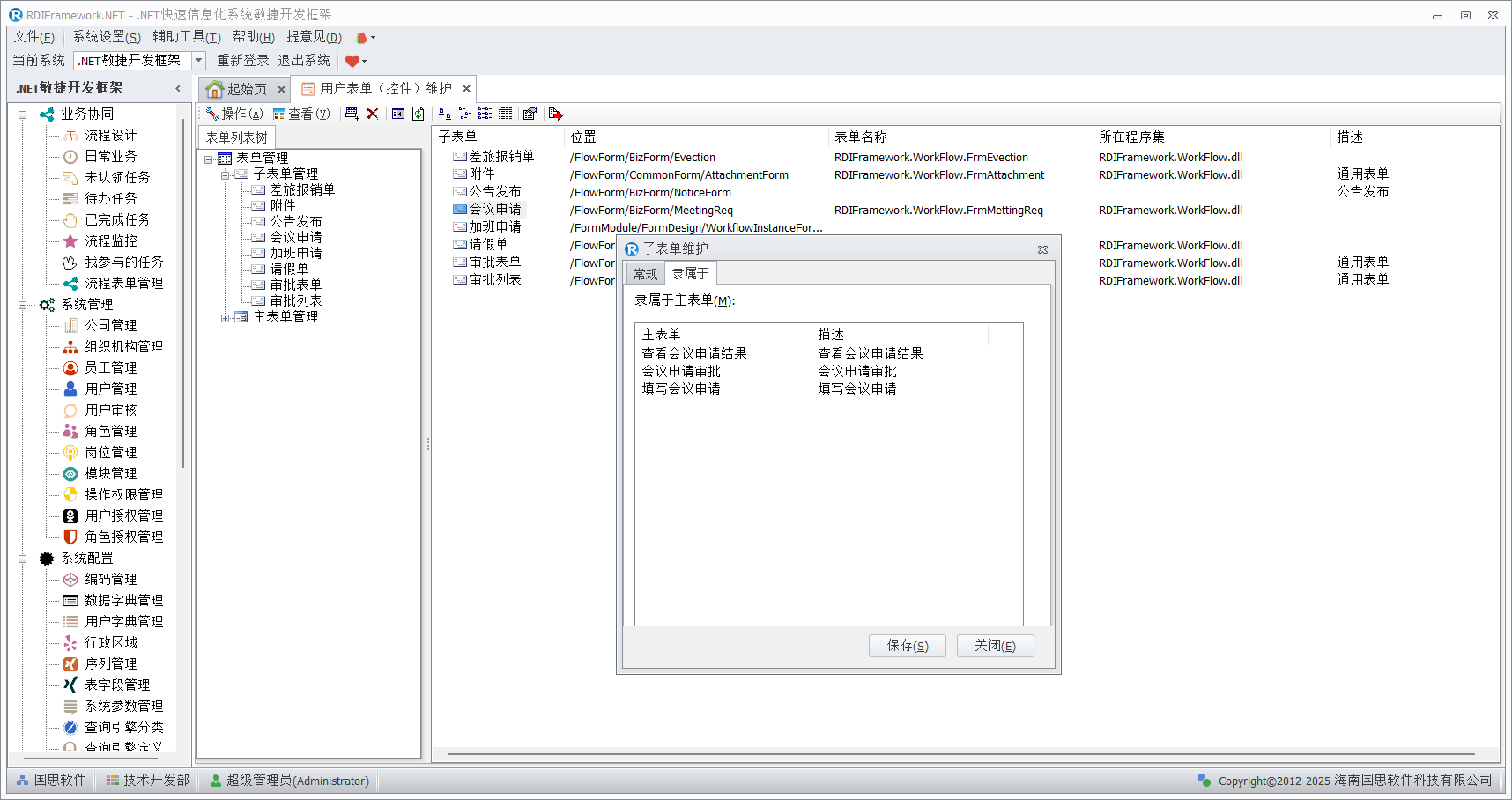Click the 关闭(E) button
This screenshot has width=1512, height=800.
coord(995,646)
